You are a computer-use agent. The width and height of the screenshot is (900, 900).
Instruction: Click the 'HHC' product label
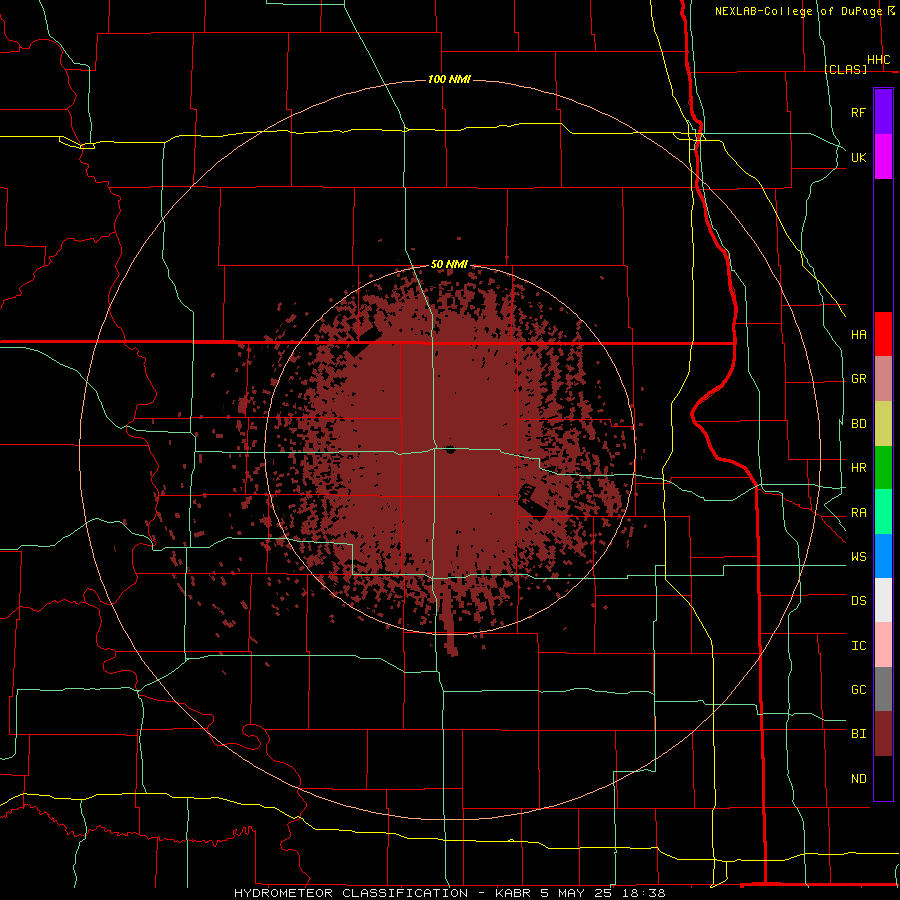879,60
